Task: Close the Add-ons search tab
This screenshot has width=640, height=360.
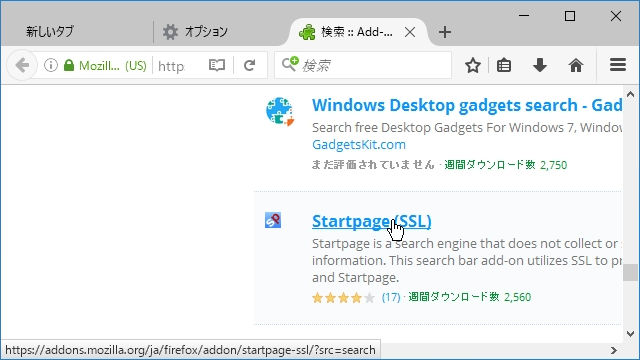Action: click(410, 32)
